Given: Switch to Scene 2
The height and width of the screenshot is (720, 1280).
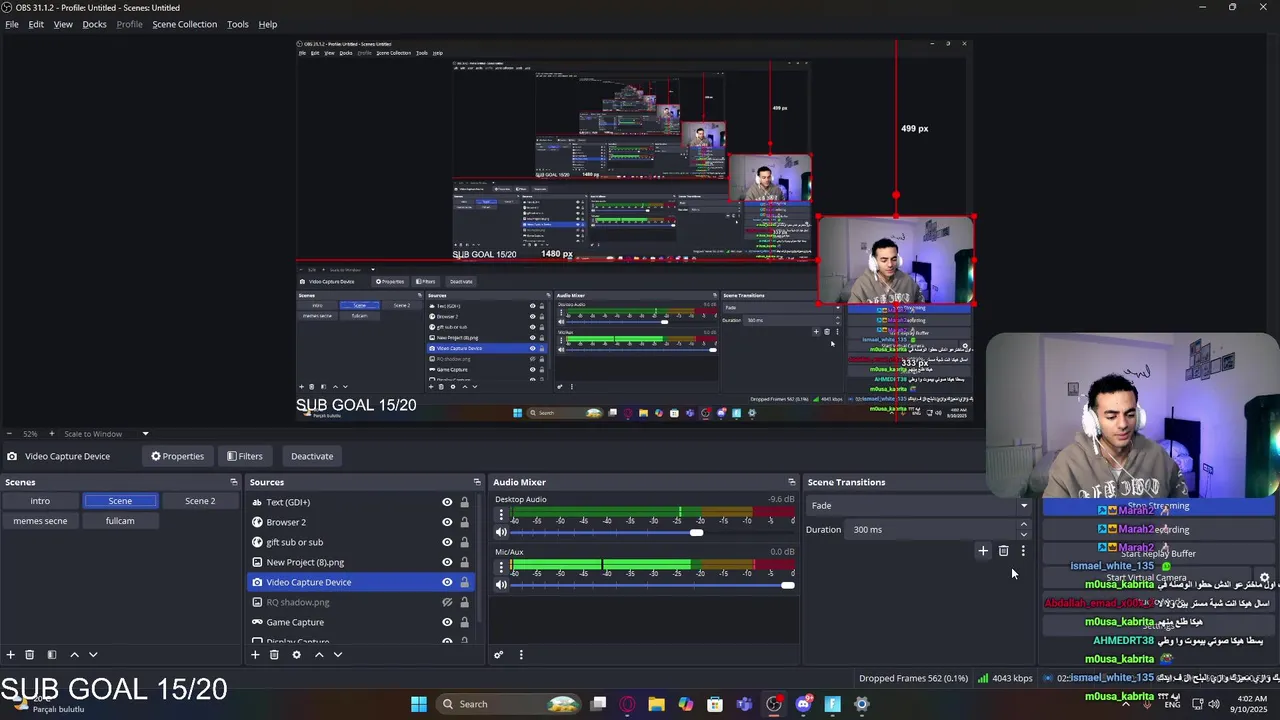Looking at the screenshot, I should [200, 501].
